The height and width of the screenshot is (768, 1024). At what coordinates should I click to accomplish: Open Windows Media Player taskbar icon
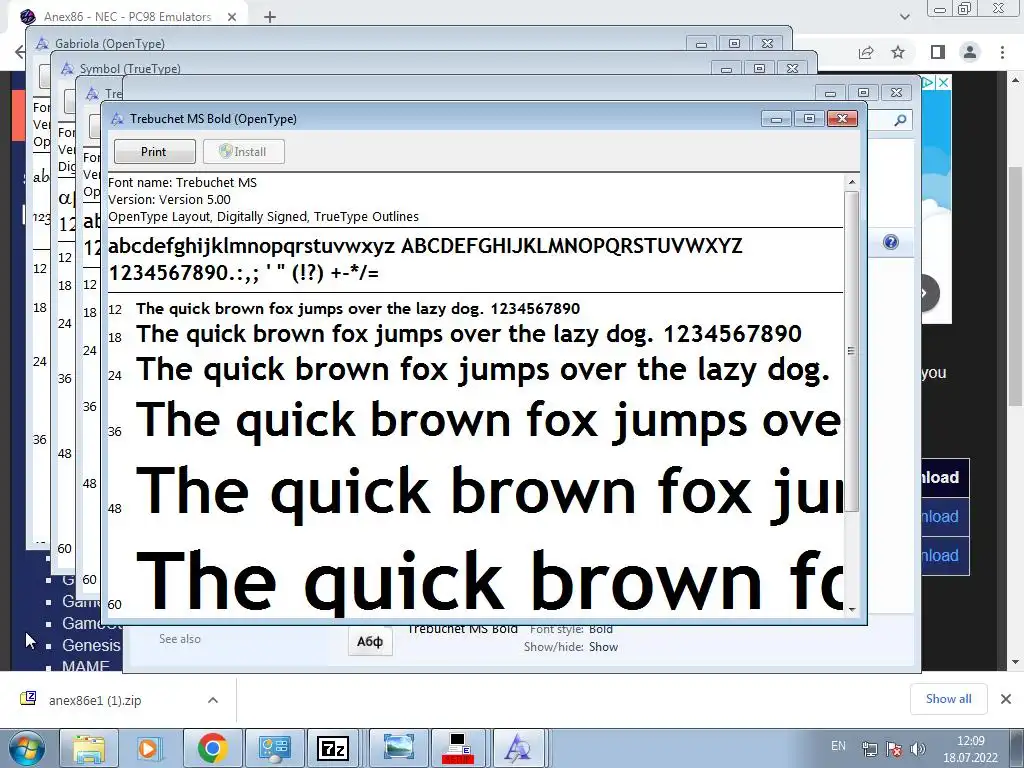click(148, 748)
